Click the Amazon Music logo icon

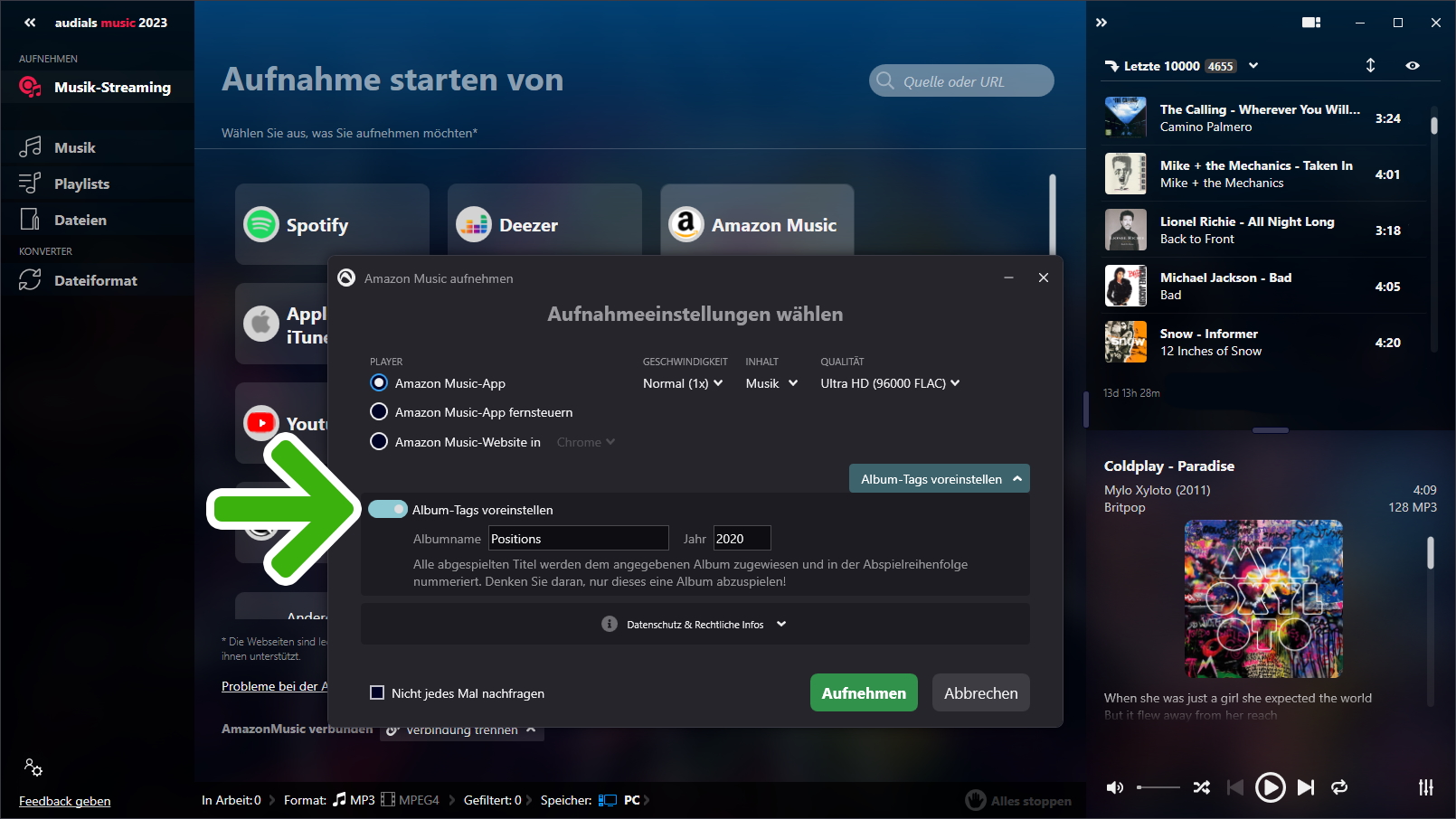coord(686,224)
